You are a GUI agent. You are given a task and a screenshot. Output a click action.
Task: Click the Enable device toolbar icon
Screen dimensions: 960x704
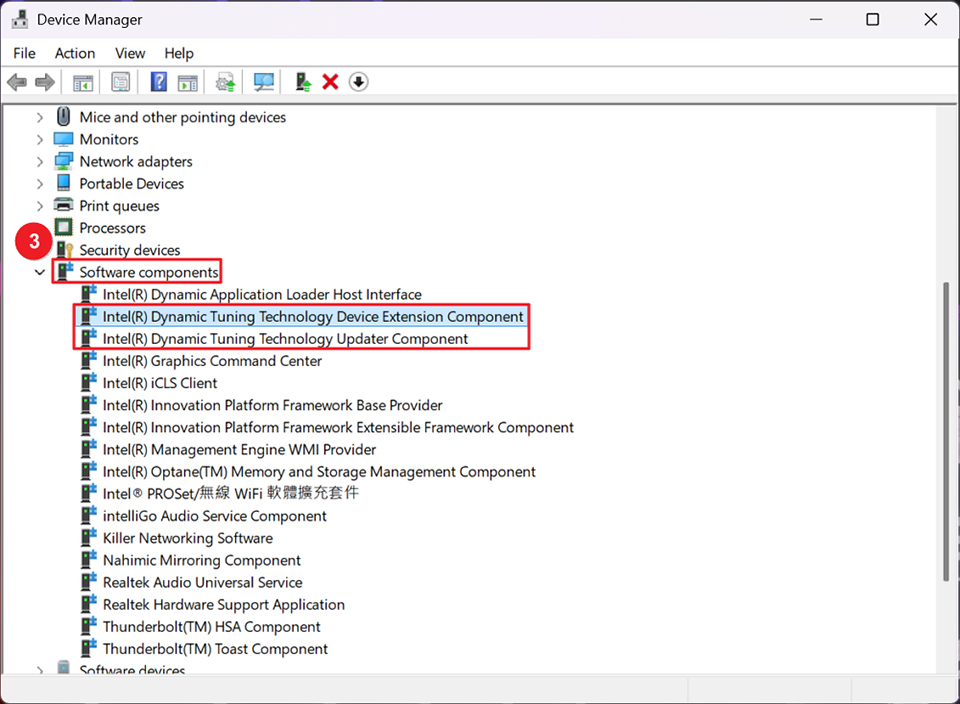point(303,82)
